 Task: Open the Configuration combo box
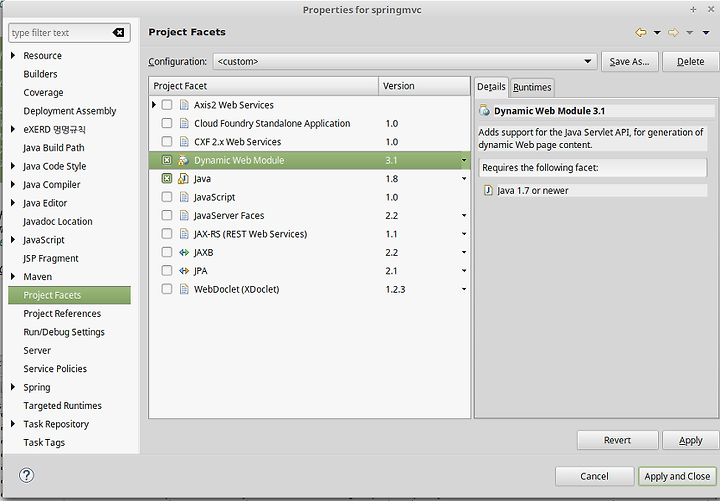405,61
